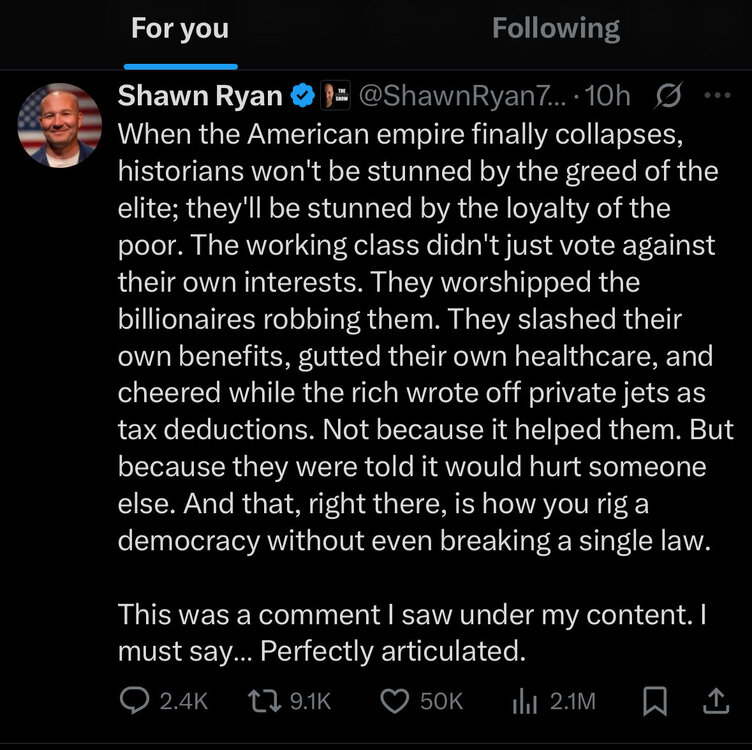
Task: Open the post by clicking its text
Action: [420, 350]
